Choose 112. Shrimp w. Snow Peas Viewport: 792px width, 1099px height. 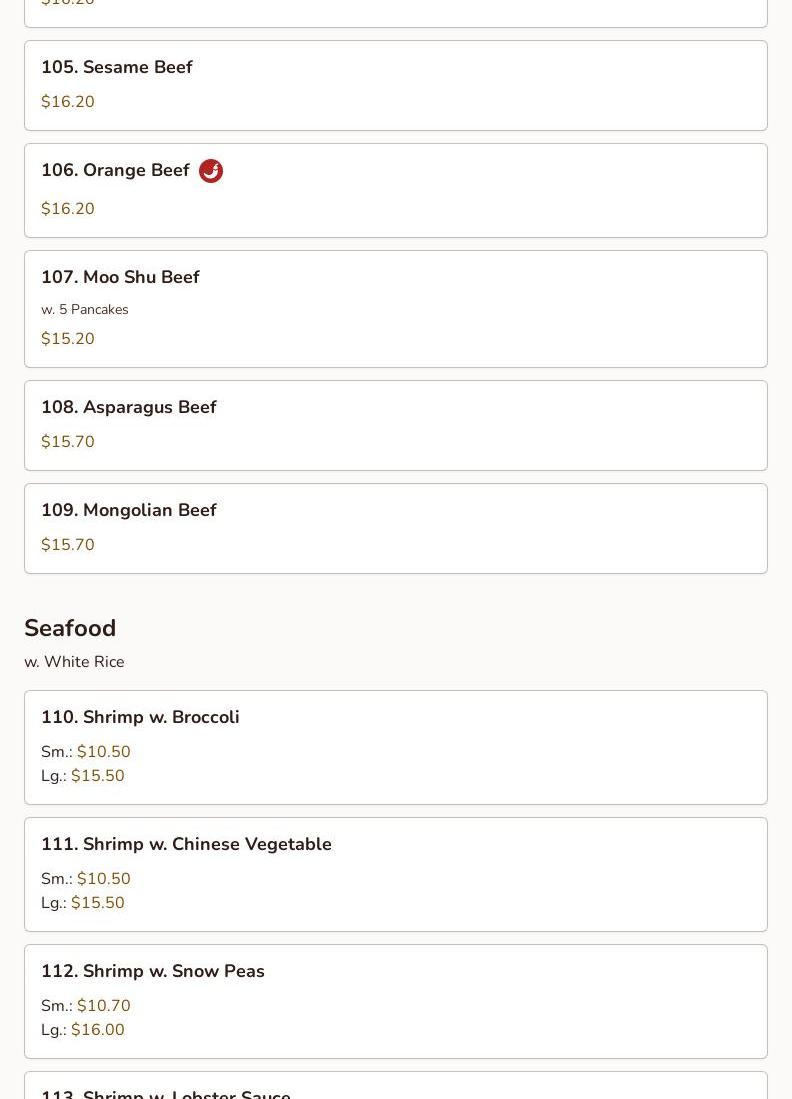153,972
